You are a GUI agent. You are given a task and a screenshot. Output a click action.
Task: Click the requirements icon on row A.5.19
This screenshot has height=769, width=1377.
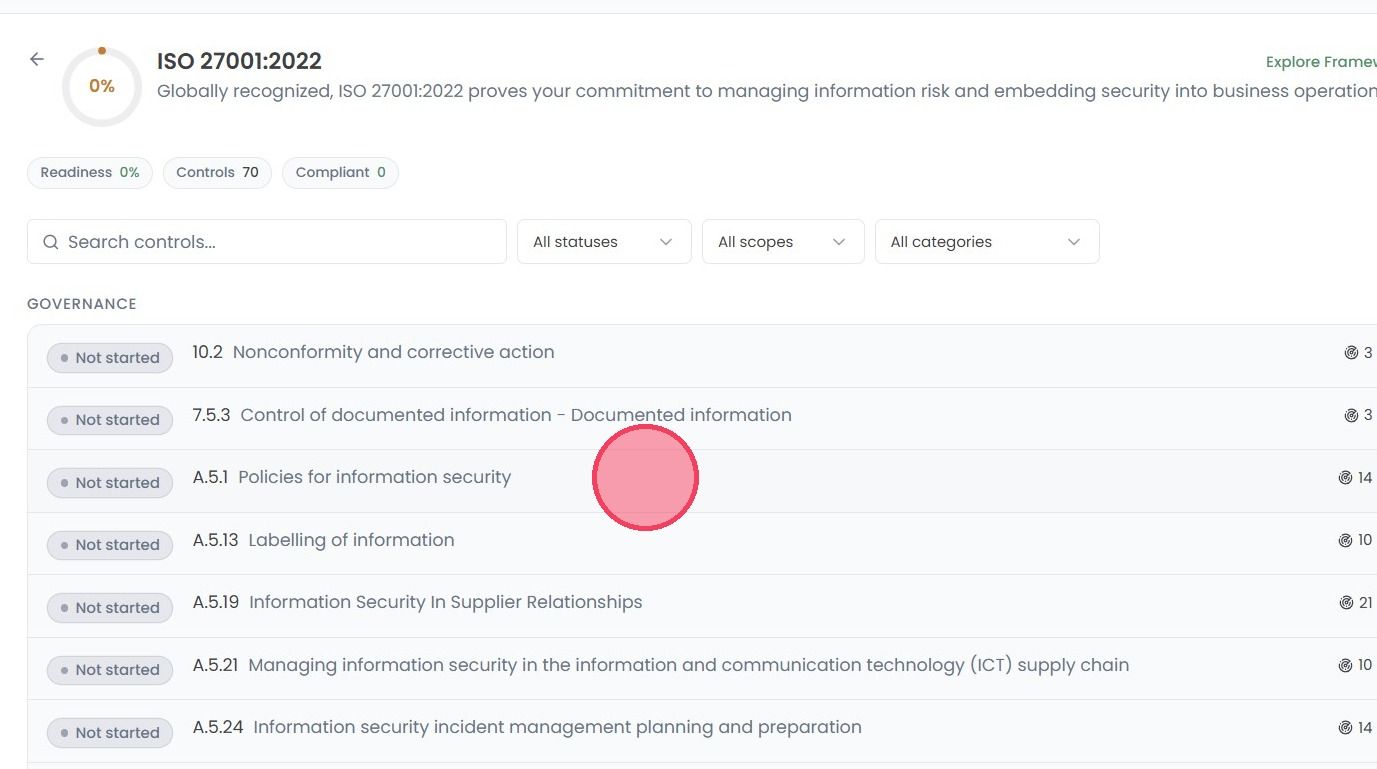pyautogui.click(x=1346, y=603)
